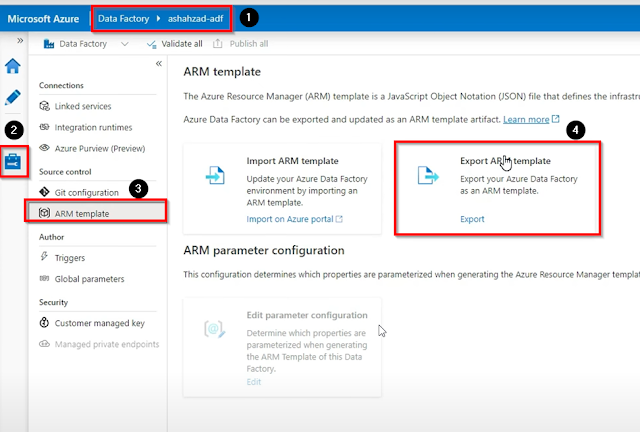
Task: Click the ARM template page heading
Action: pos(222,72)
